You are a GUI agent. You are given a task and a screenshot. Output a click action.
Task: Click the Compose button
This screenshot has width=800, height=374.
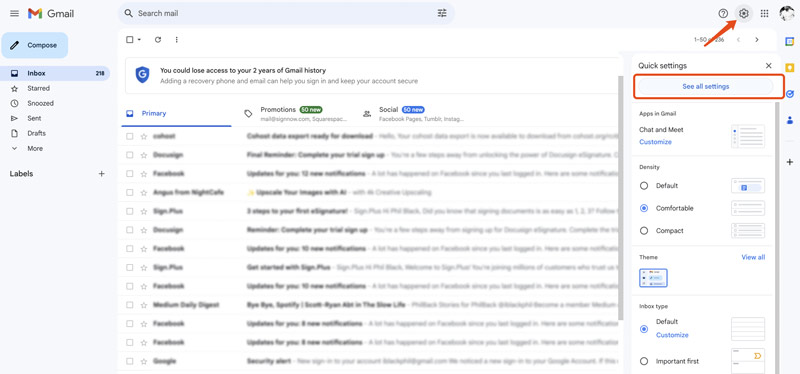click(35, 45)
